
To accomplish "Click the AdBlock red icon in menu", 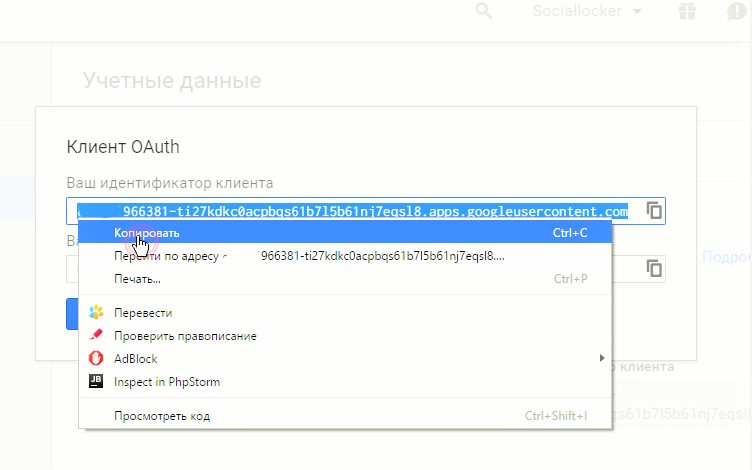I will (x=96, y=358).
